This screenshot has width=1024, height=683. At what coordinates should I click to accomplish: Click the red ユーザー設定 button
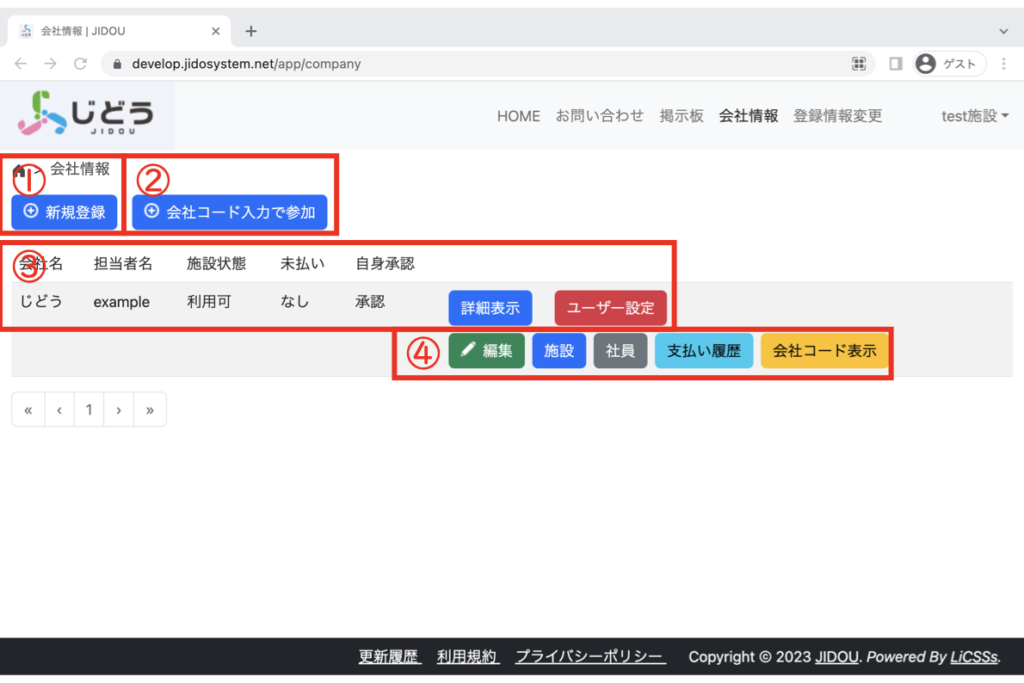pyautogui.click(x=610, y=308)
